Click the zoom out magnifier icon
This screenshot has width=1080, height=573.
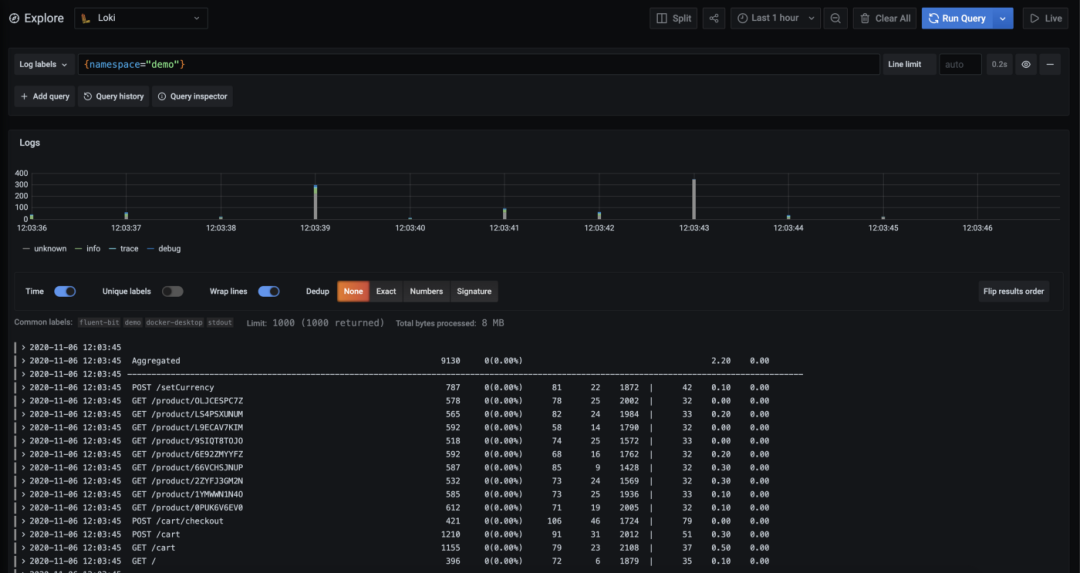point(835,19)
